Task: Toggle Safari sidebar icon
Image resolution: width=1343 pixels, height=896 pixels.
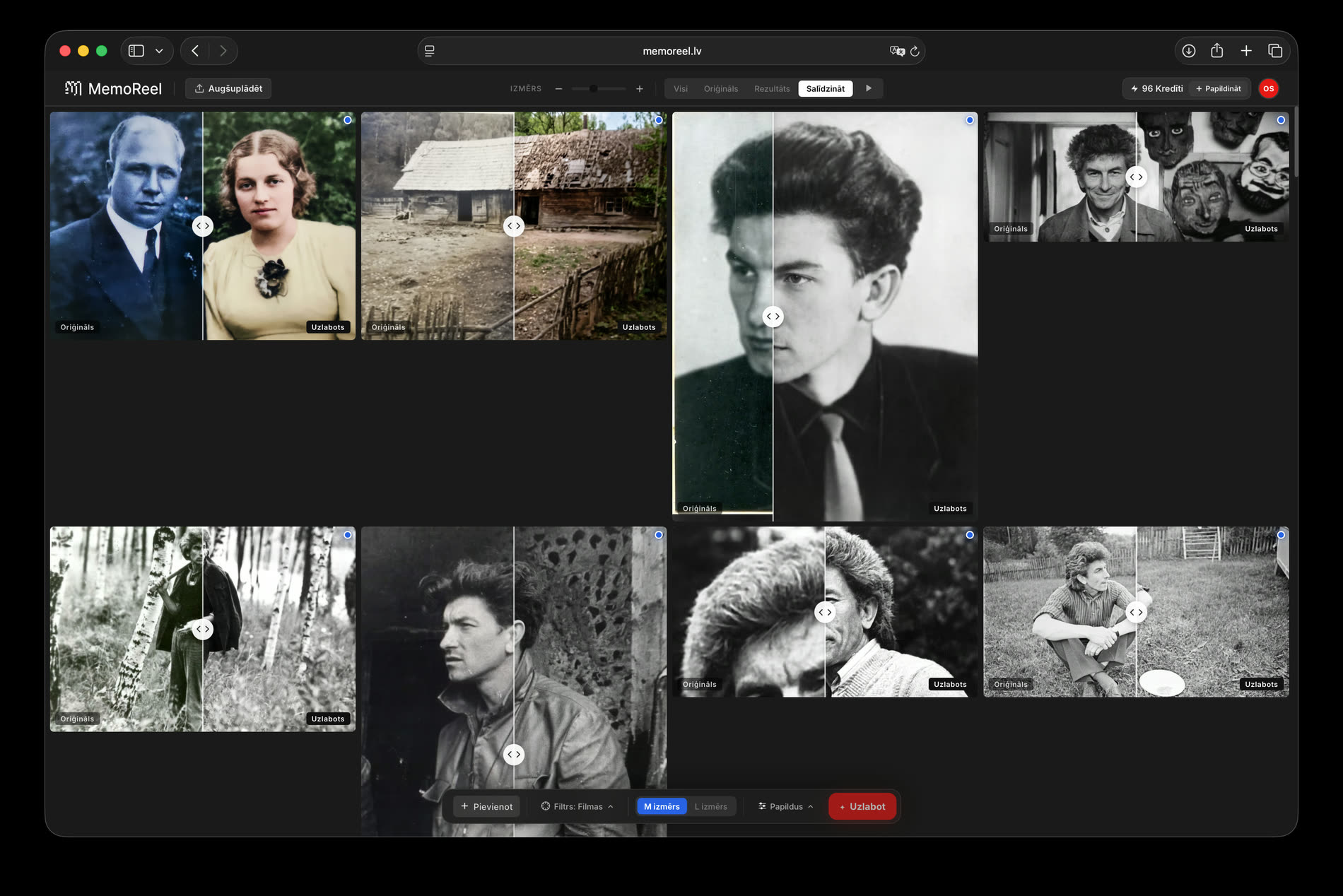Action: pos(136,51)
